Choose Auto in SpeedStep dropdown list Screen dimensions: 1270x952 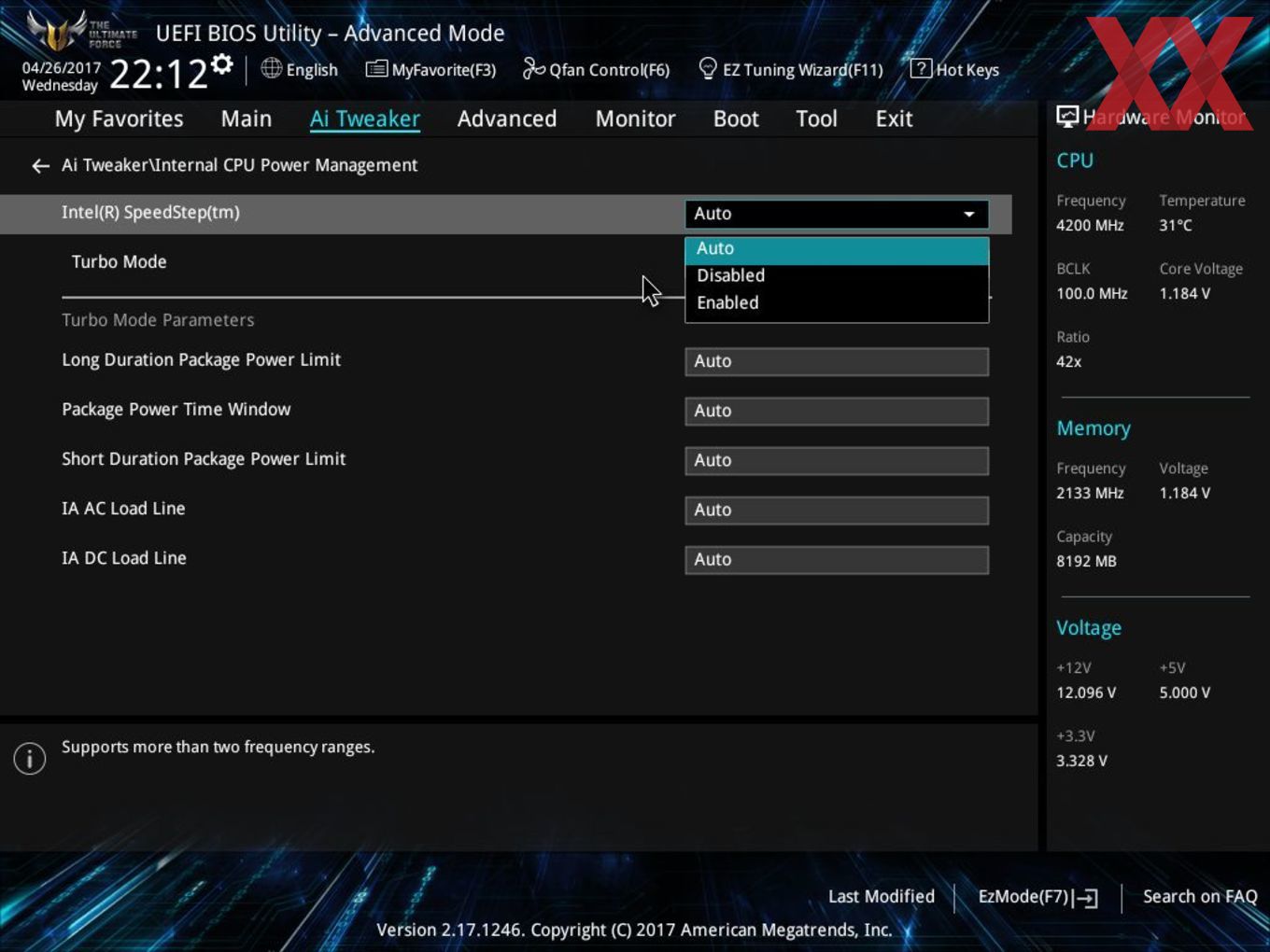click(837, 249)
